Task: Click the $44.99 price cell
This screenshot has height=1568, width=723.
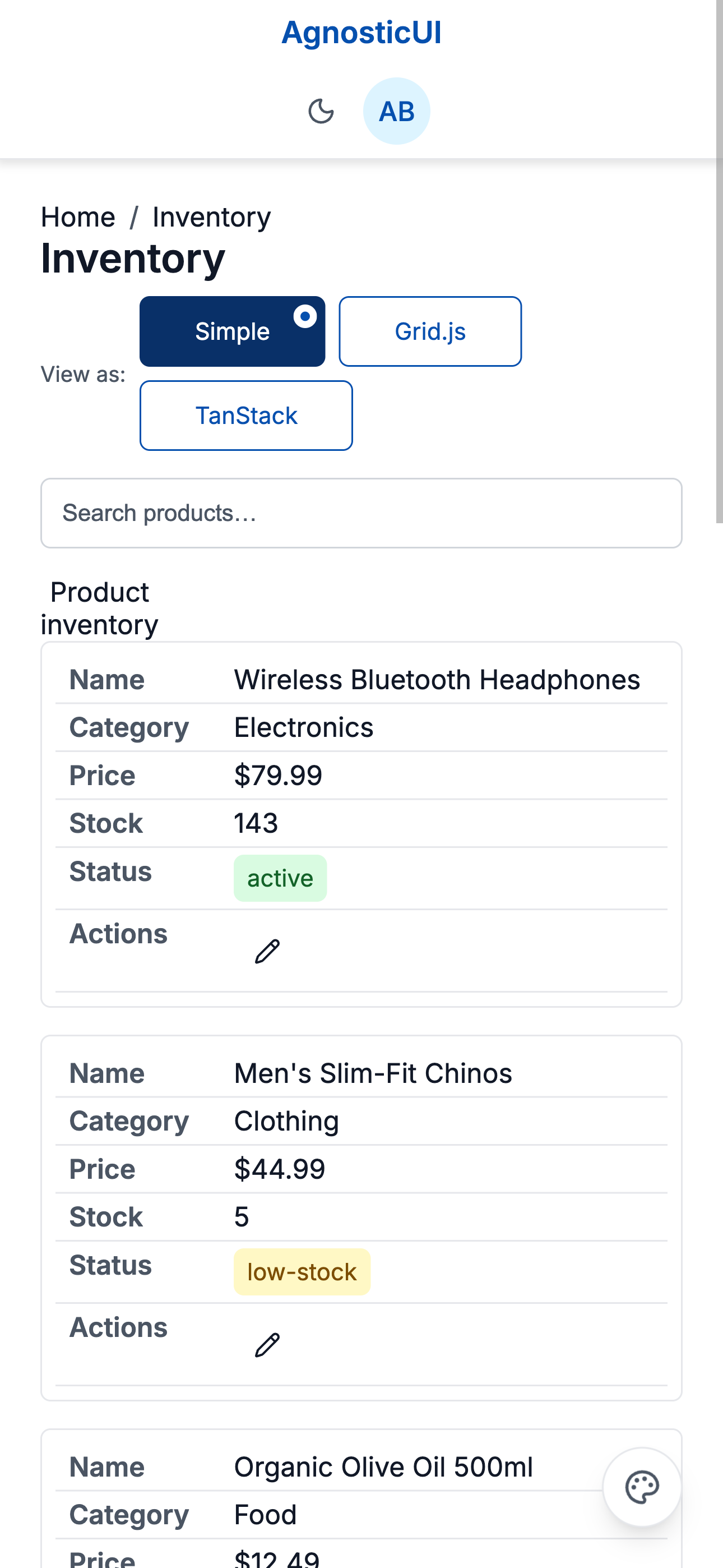Action: click(x=279, y=1168)
